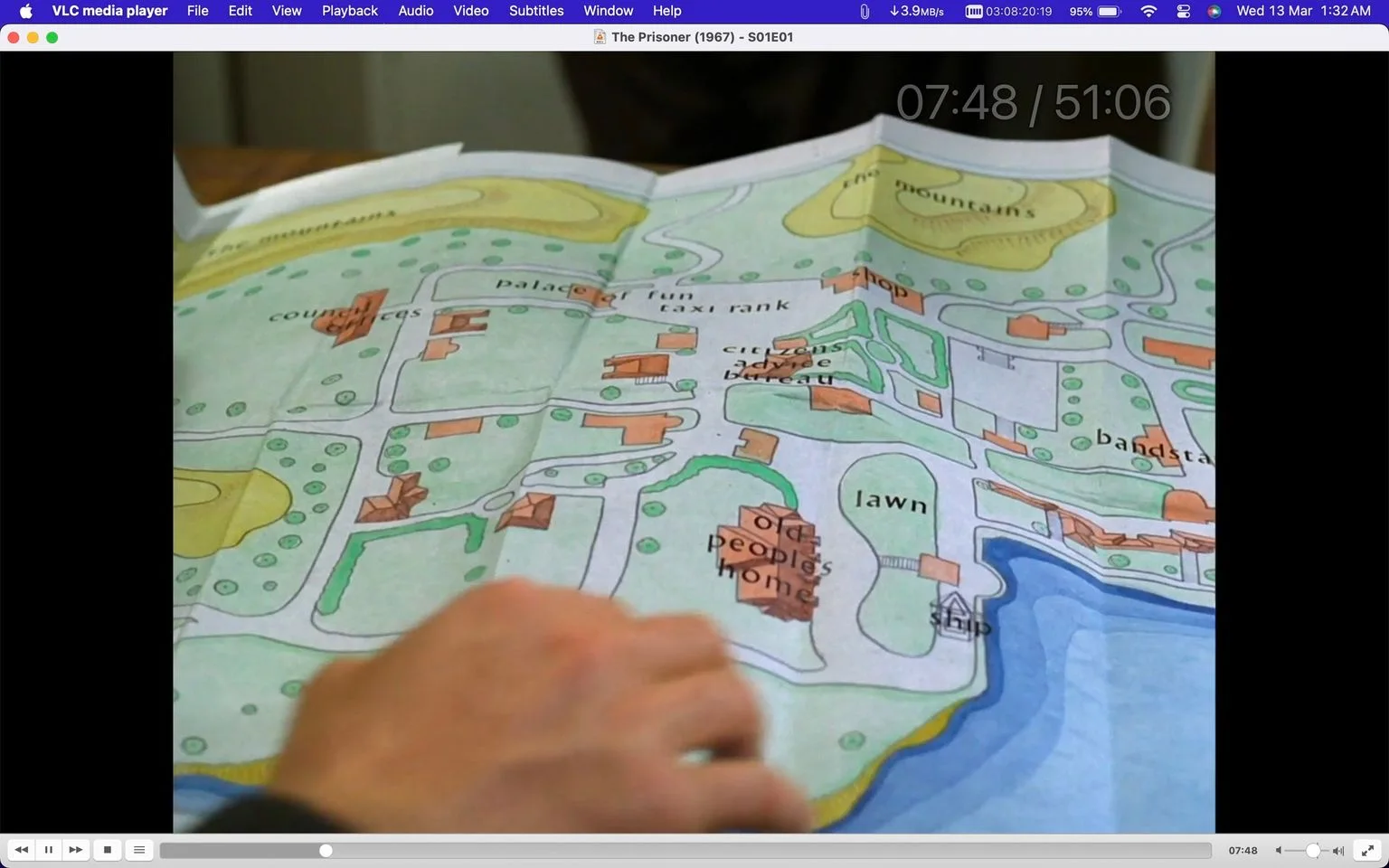Toggle fullscreen mode button
Screen dimensions: 1389x868
[1369, 850]
